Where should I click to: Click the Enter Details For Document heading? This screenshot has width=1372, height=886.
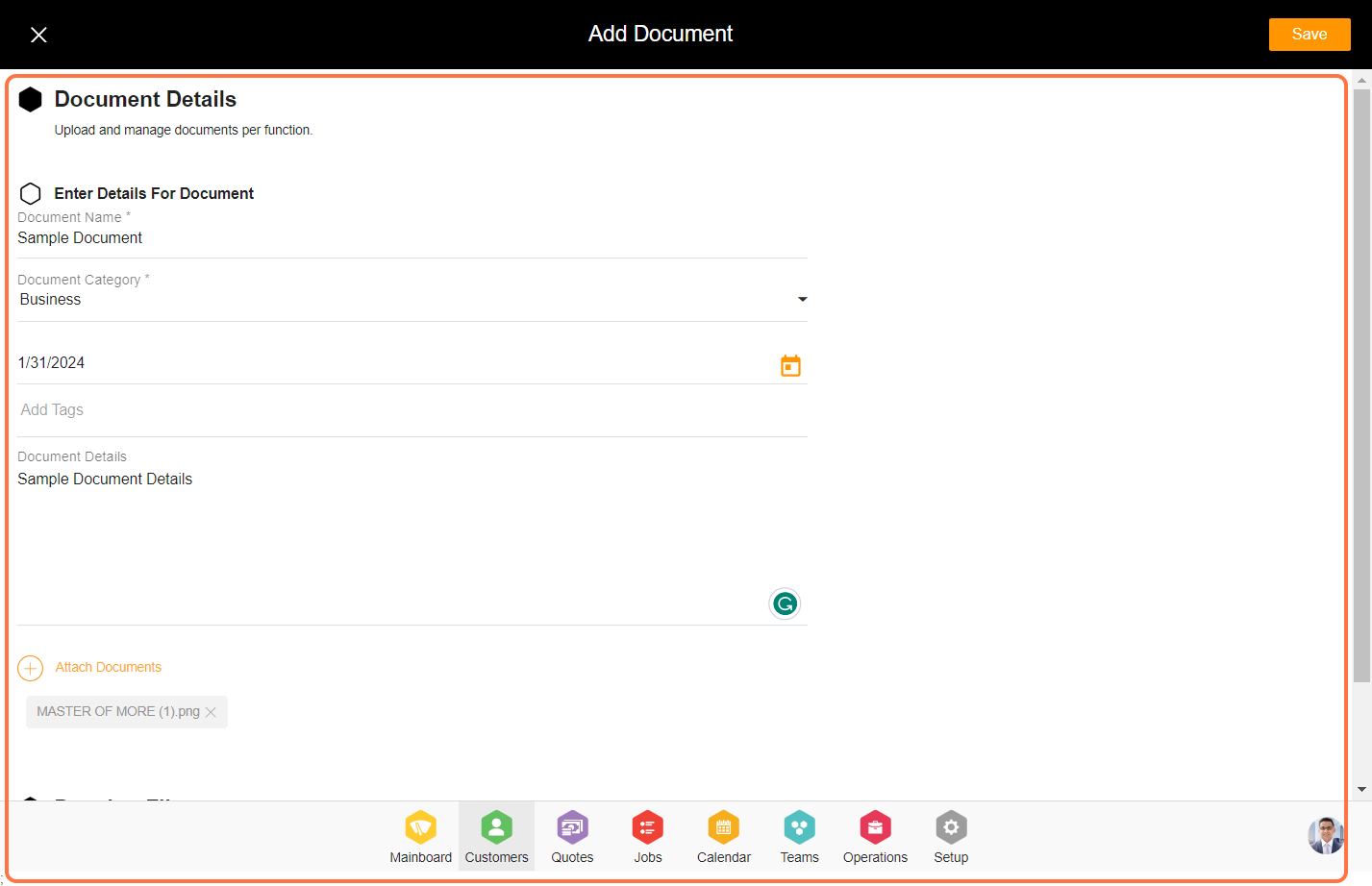154,193
